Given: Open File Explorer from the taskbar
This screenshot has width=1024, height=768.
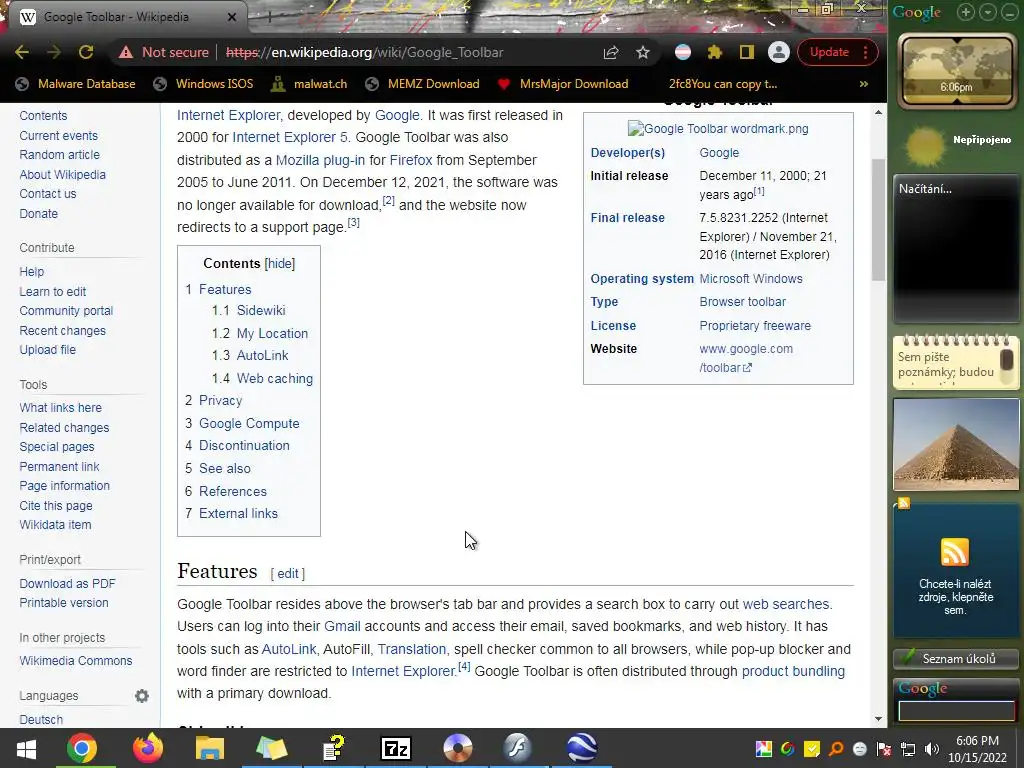Looking at the screenshot, I should tap(209, 748).
